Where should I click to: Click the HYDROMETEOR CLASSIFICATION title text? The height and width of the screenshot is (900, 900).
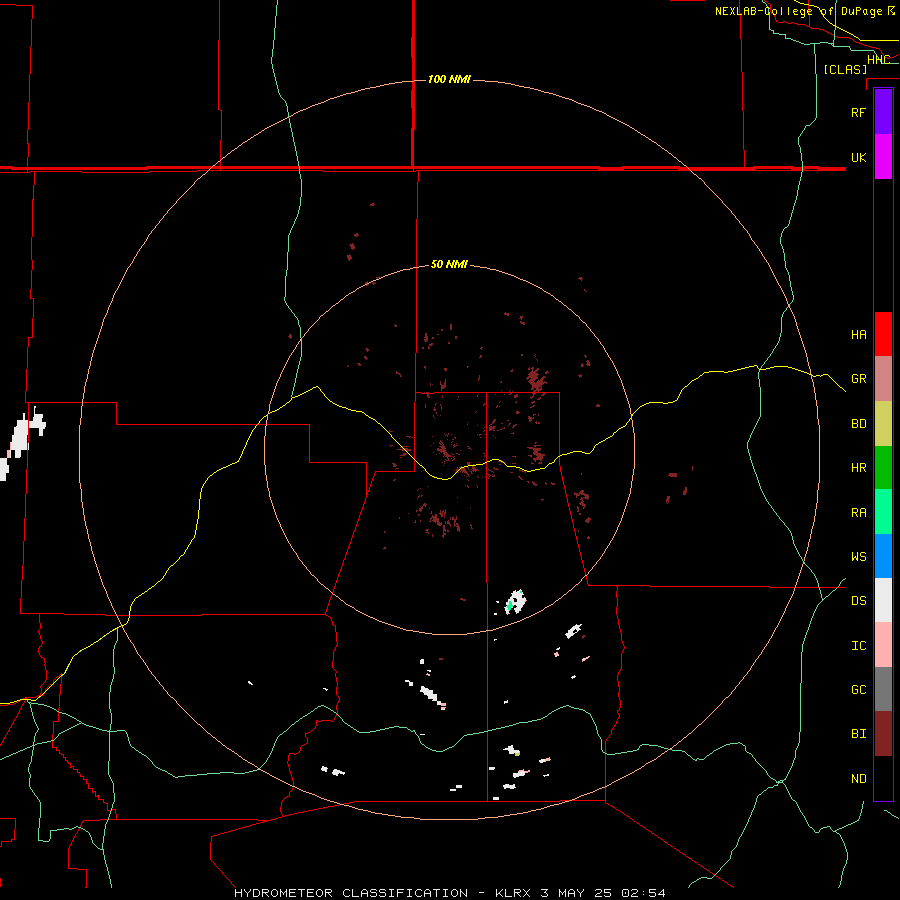point(351,893)
